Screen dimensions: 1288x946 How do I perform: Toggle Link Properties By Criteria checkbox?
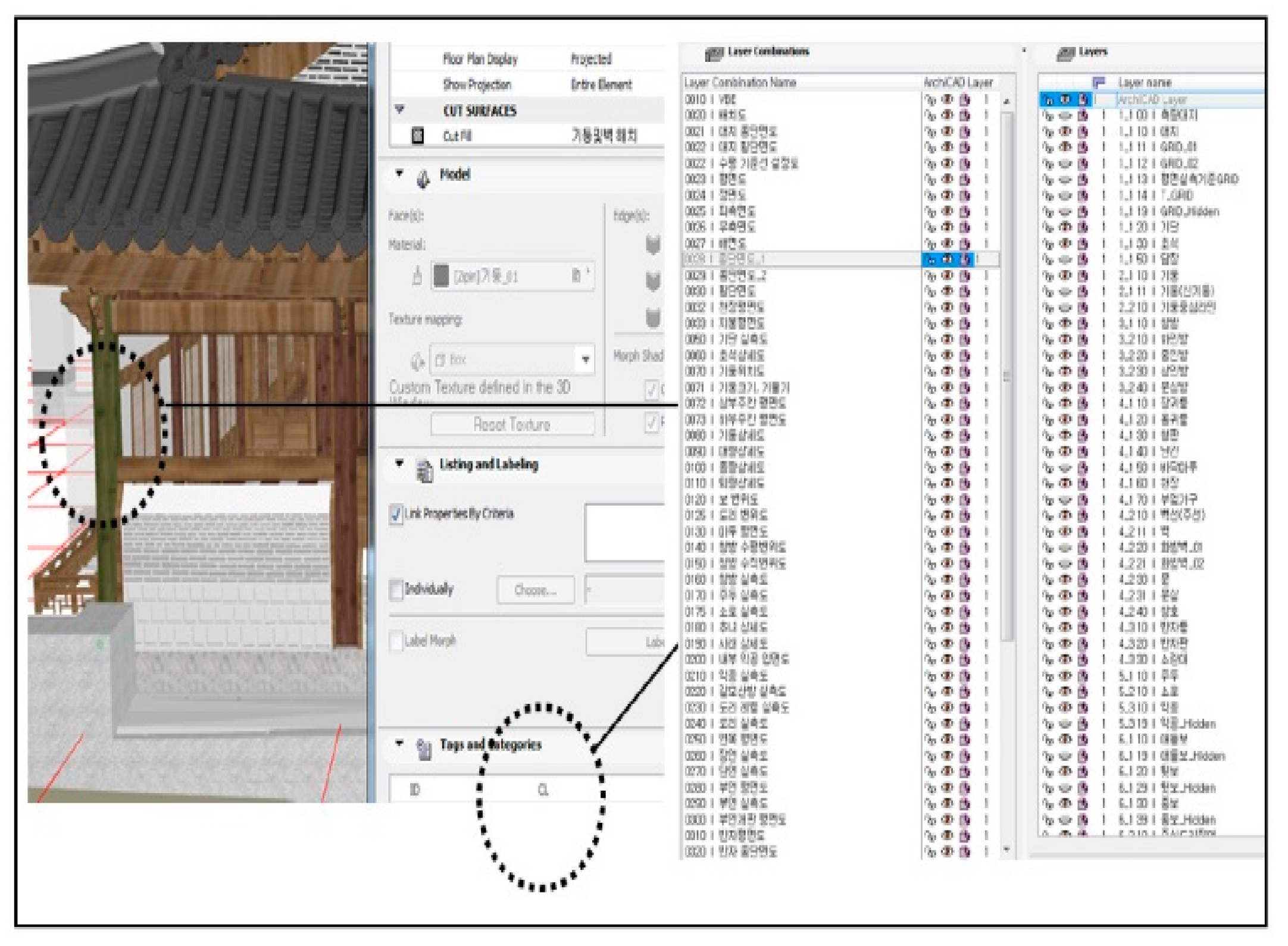tap(396, 513)
